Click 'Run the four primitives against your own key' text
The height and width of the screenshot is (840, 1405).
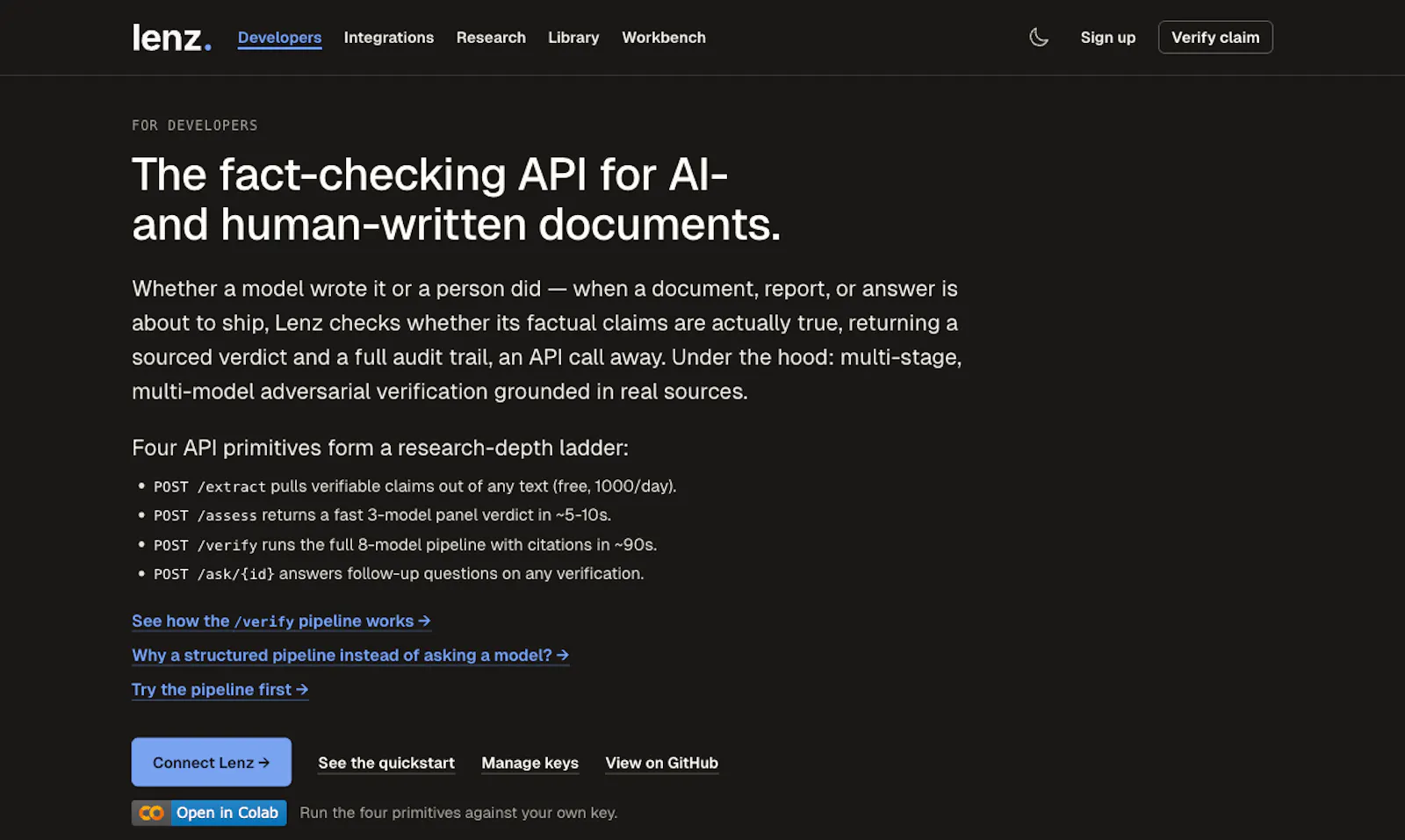point(458,813)
